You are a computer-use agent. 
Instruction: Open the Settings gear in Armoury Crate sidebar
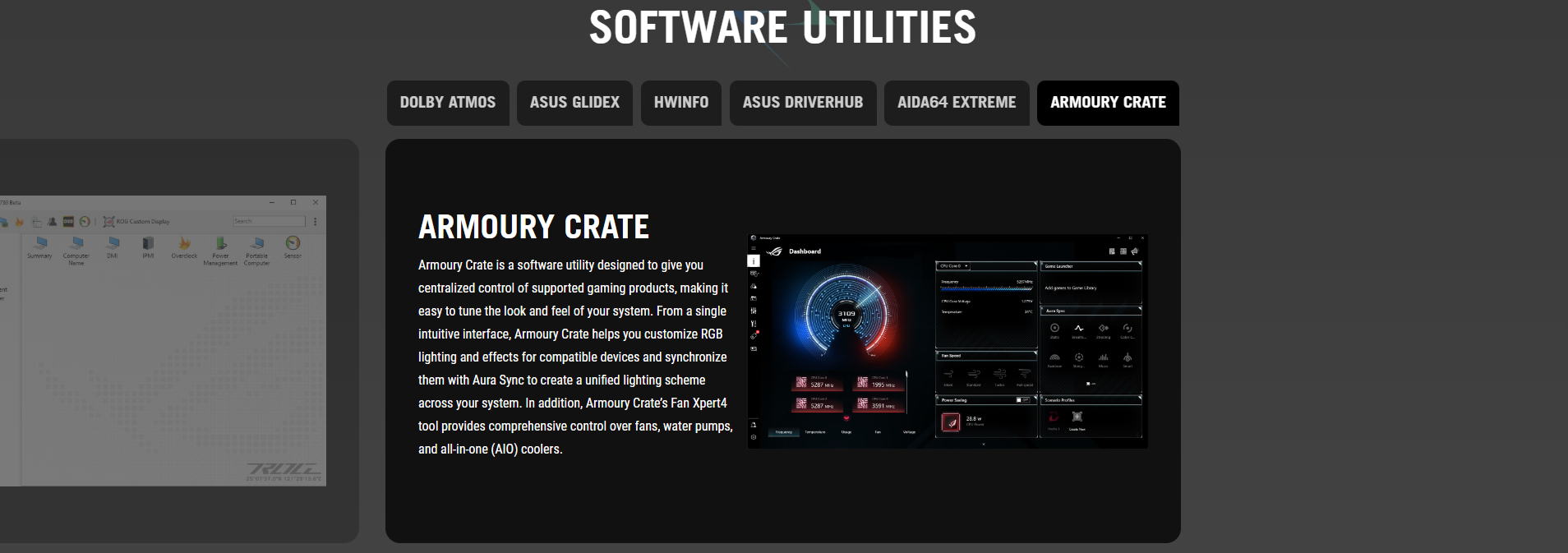click(754, 437)
